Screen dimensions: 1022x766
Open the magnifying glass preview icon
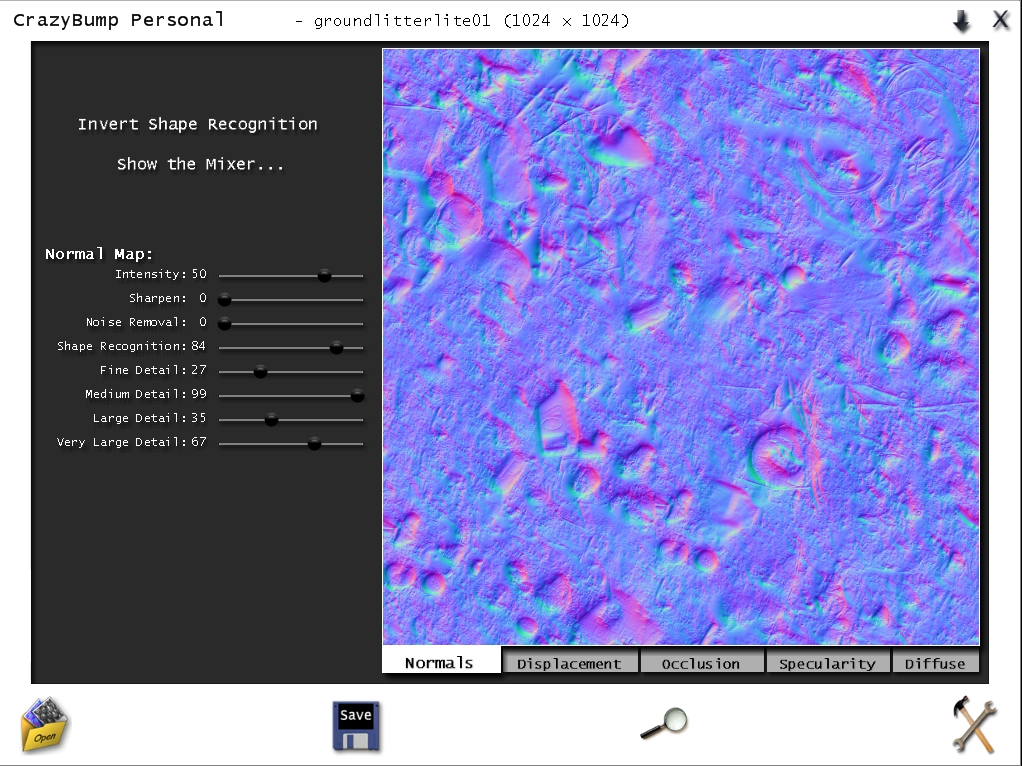point(664,723)
